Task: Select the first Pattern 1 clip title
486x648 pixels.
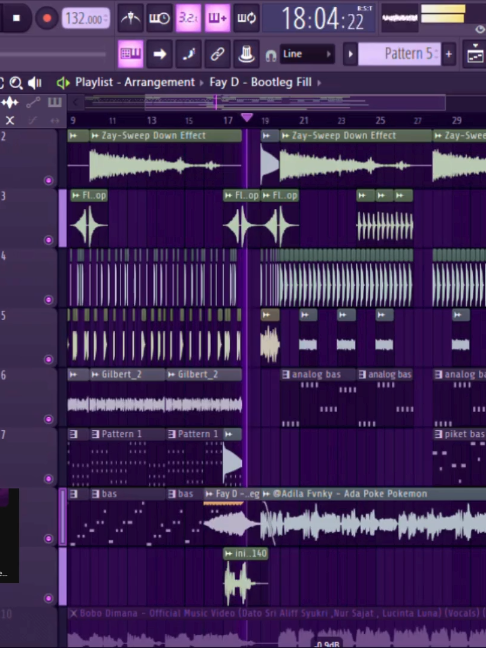Action: (x=122, y=434)
